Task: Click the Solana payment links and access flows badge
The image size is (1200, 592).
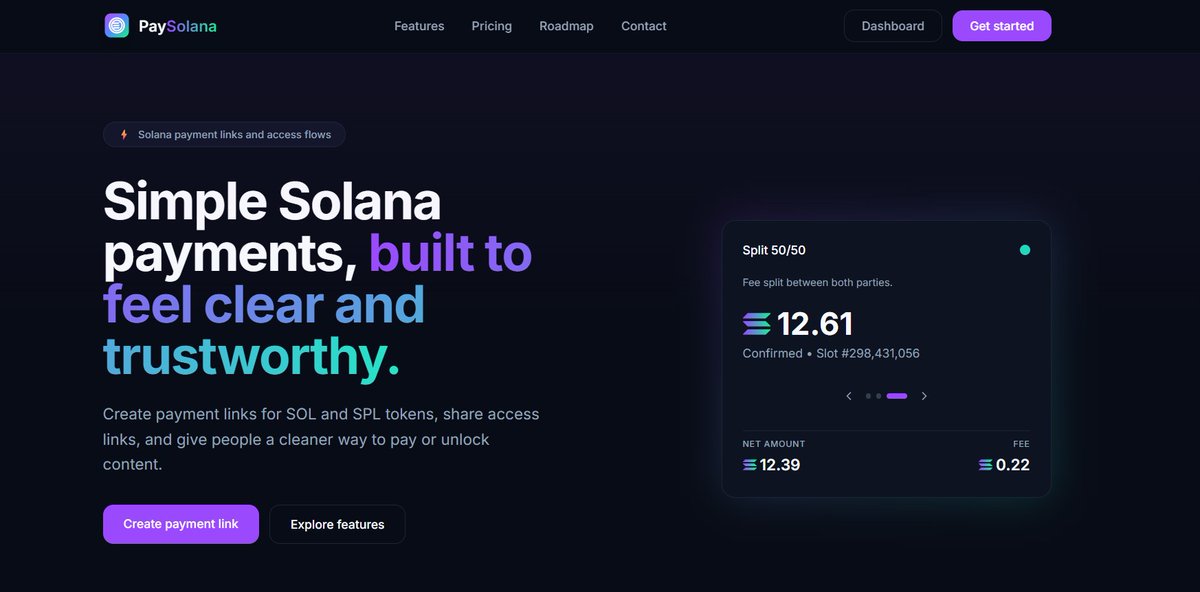Action: tap(223, 133)
